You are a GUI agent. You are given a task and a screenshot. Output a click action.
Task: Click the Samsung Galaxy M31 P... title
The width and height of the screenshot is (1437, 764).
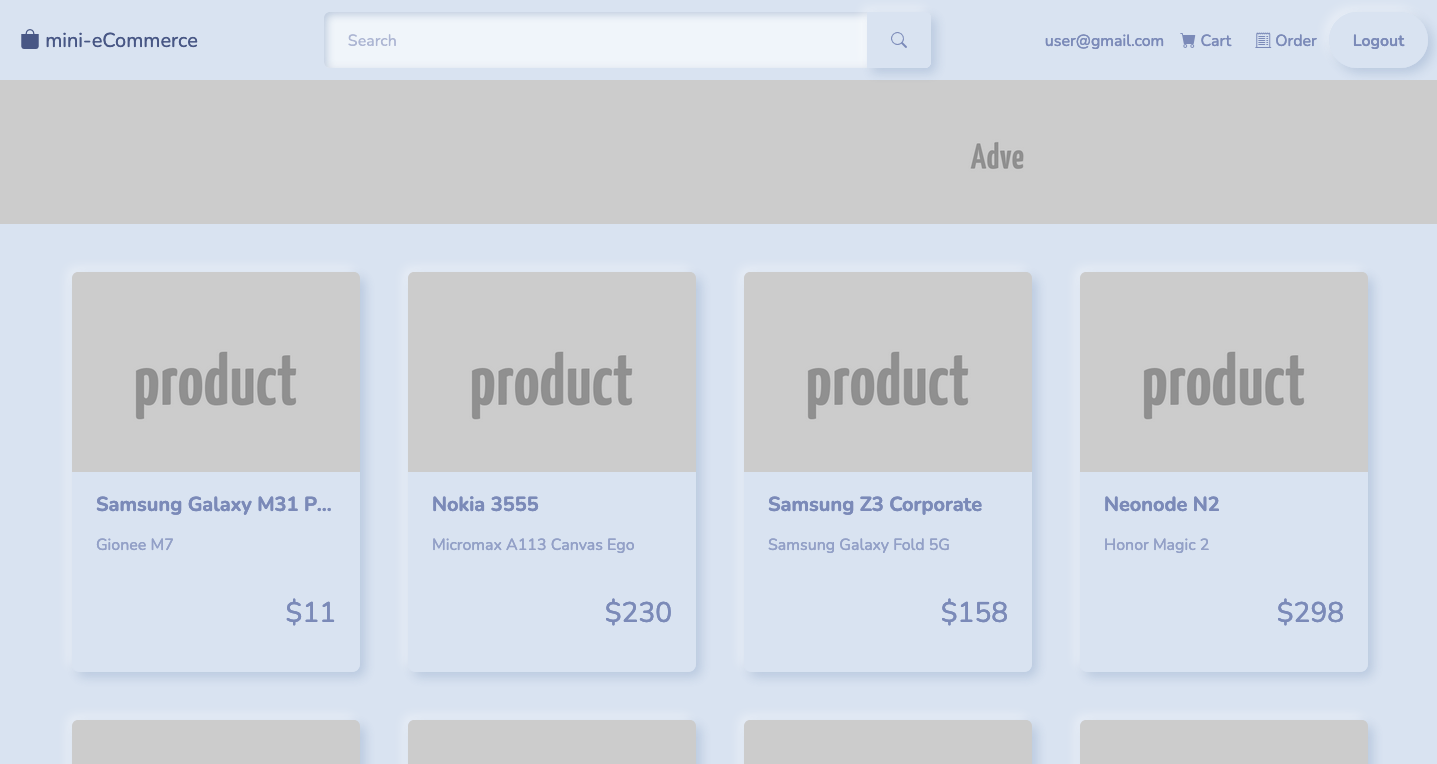(214, 504)
